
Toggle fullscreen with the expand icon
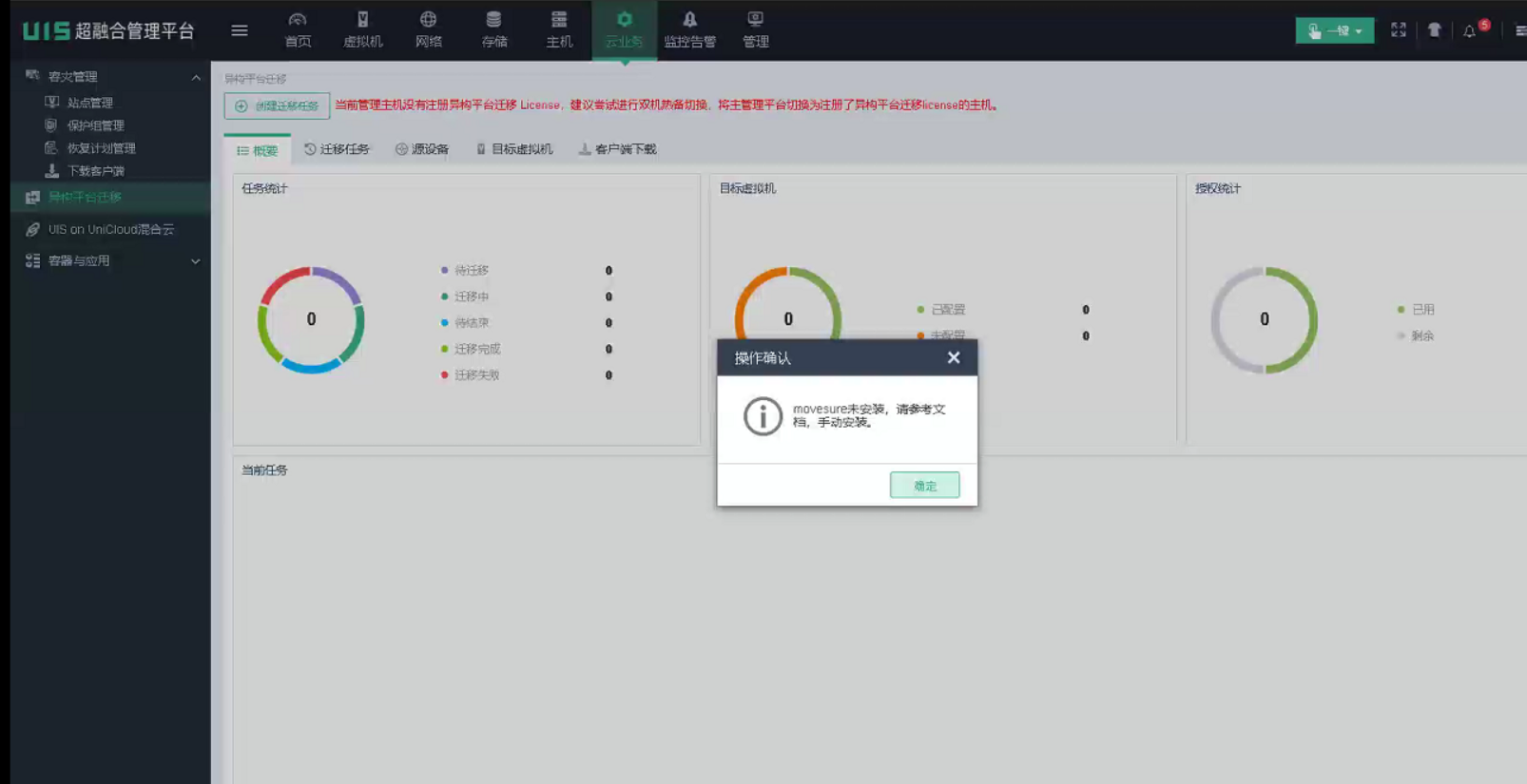(1398, 30)
